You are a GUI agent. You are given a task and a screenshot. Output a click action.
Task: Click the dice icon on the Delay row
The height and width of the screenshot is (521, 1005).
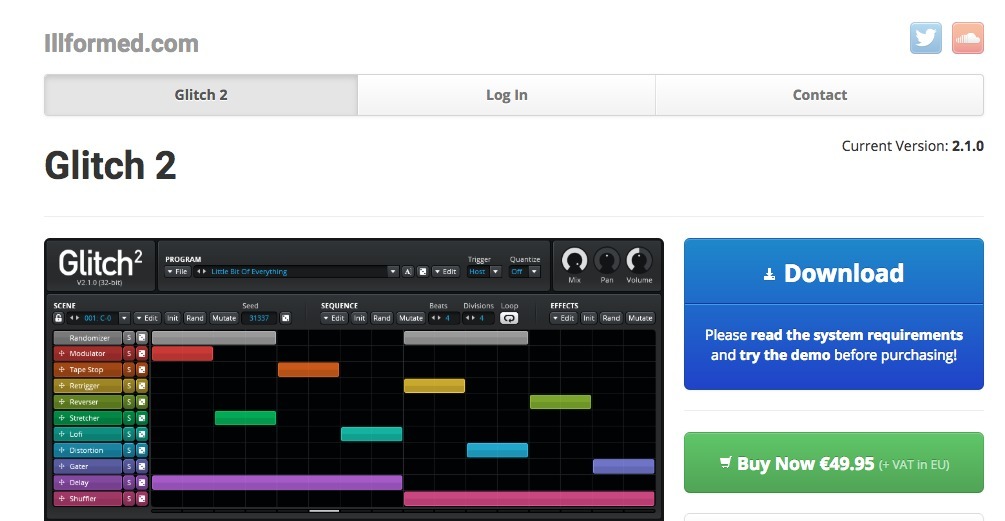tap(142, 483)
